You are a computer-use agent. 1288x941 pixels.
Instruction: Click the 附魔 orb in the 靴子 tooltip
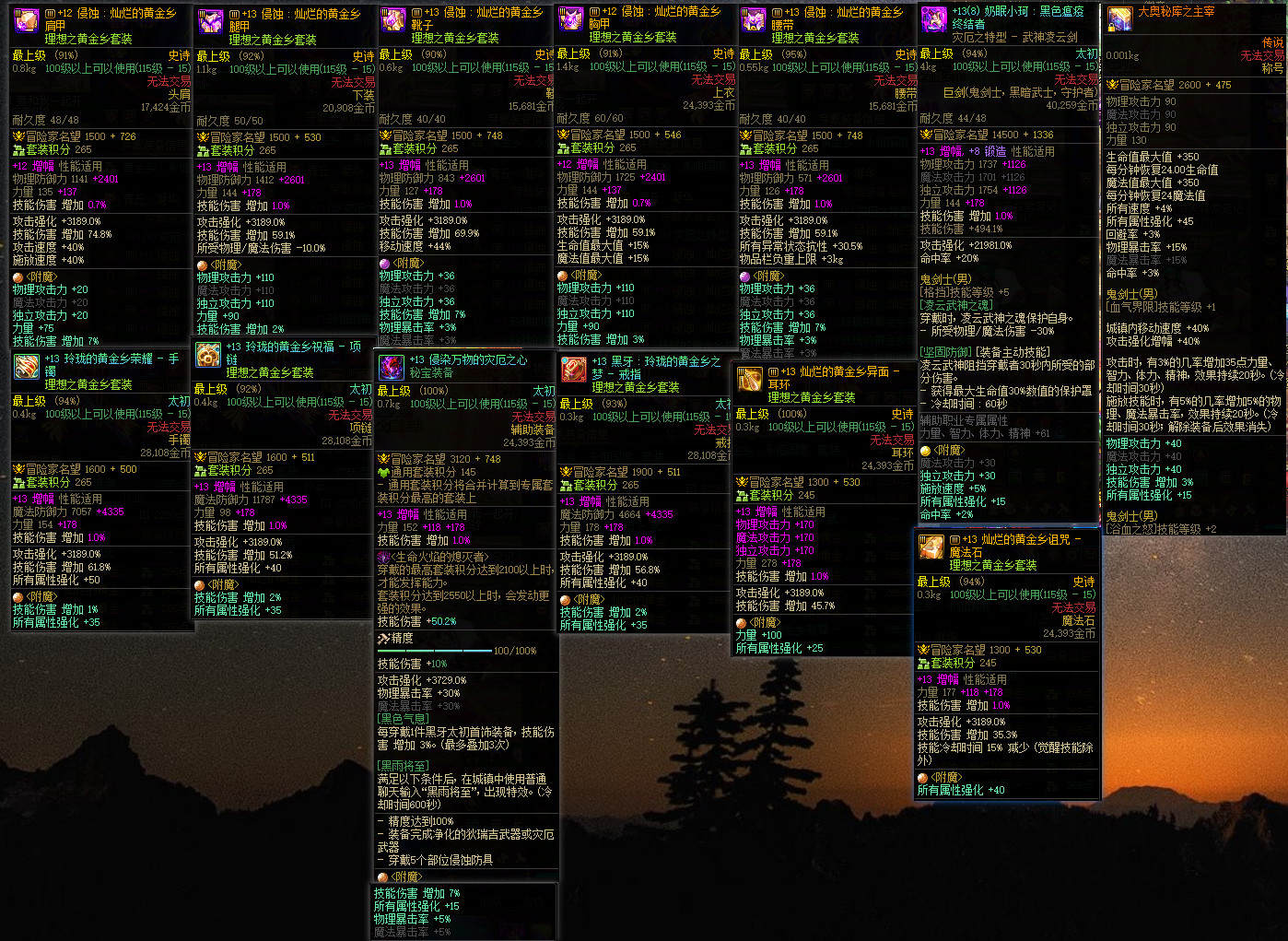pos(384,264)
